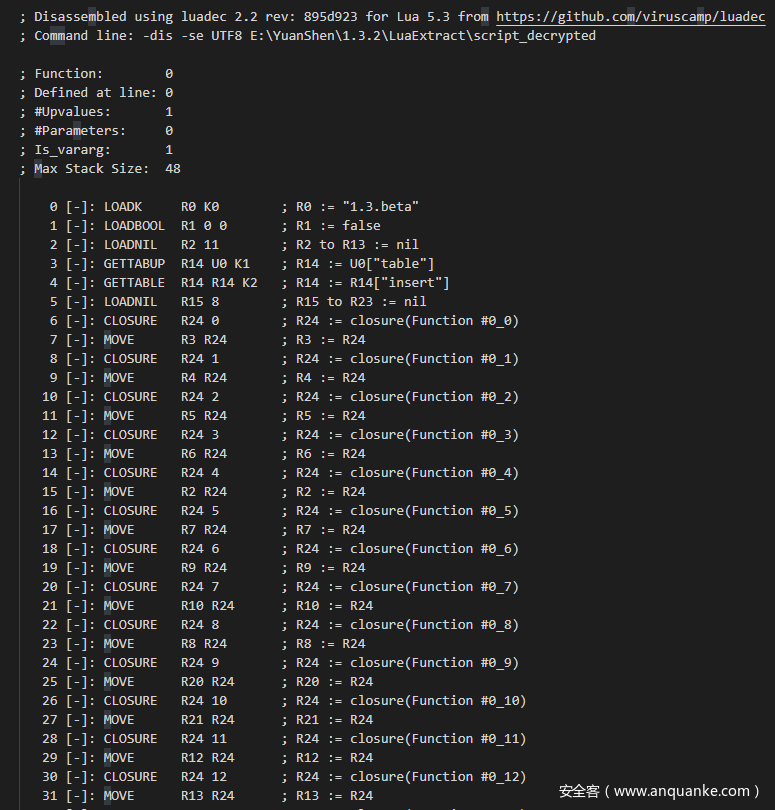
Task: Click the LOADNIL R15 8 instruction
Action: coord(161,302)
